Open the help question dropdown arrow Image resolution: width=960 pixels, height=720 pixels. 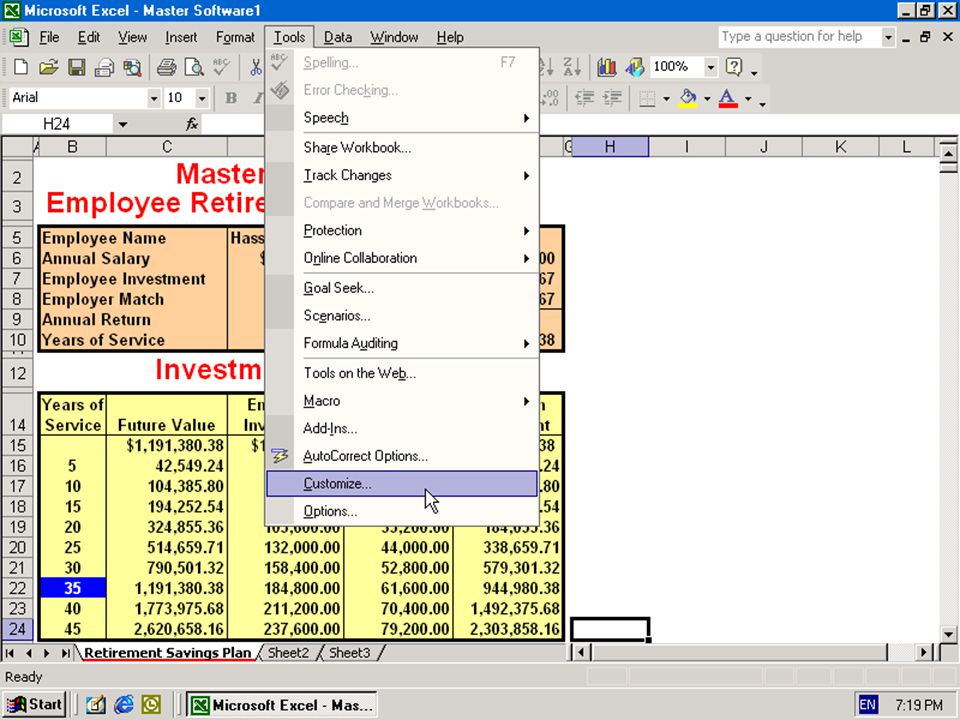tap(888, 37)
